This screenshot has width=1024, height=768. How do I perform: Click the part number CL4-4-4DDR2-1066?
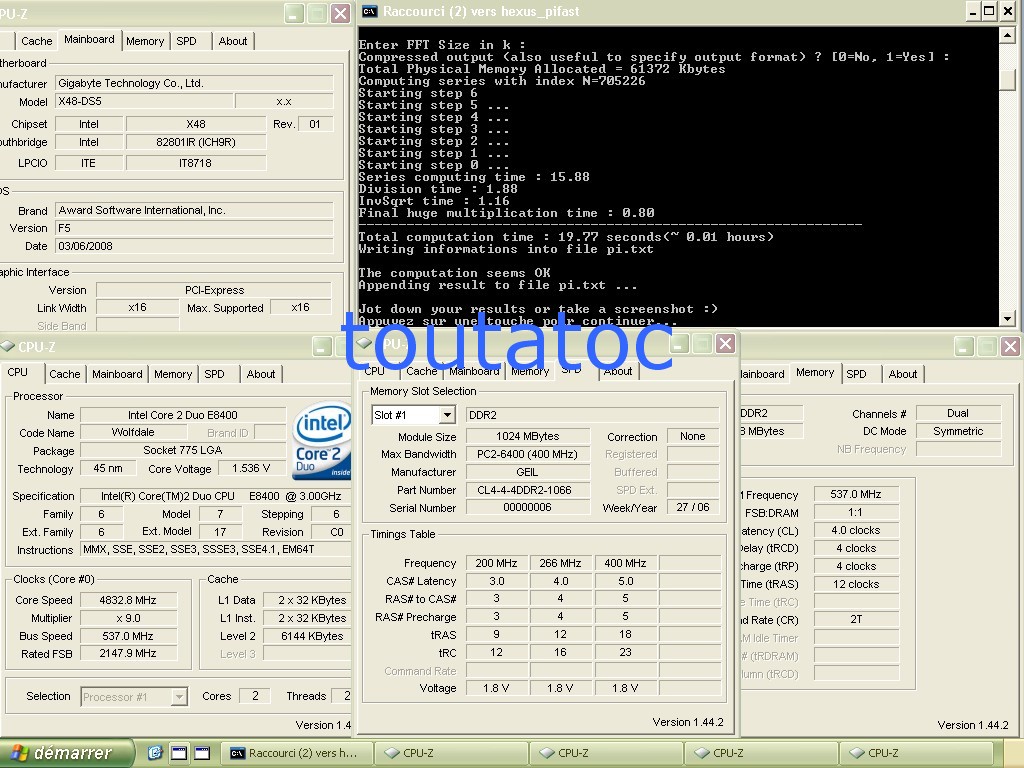point(528,490)
